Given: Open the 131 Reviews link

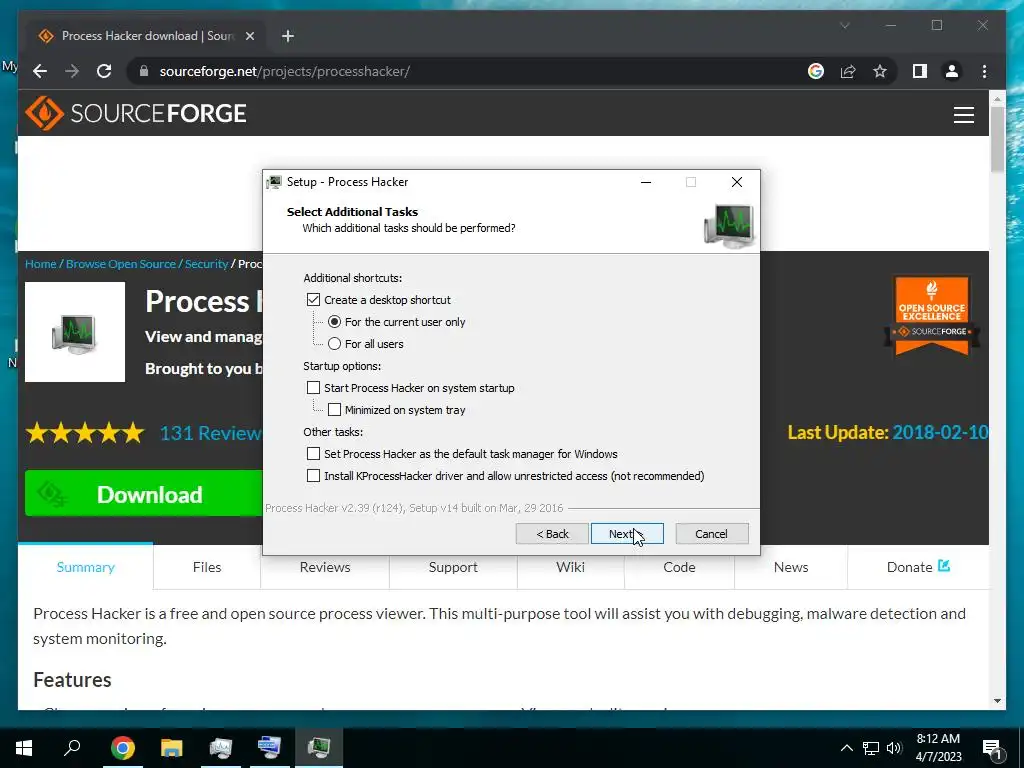Looking at the screenshot, I should tap(210, 433).
